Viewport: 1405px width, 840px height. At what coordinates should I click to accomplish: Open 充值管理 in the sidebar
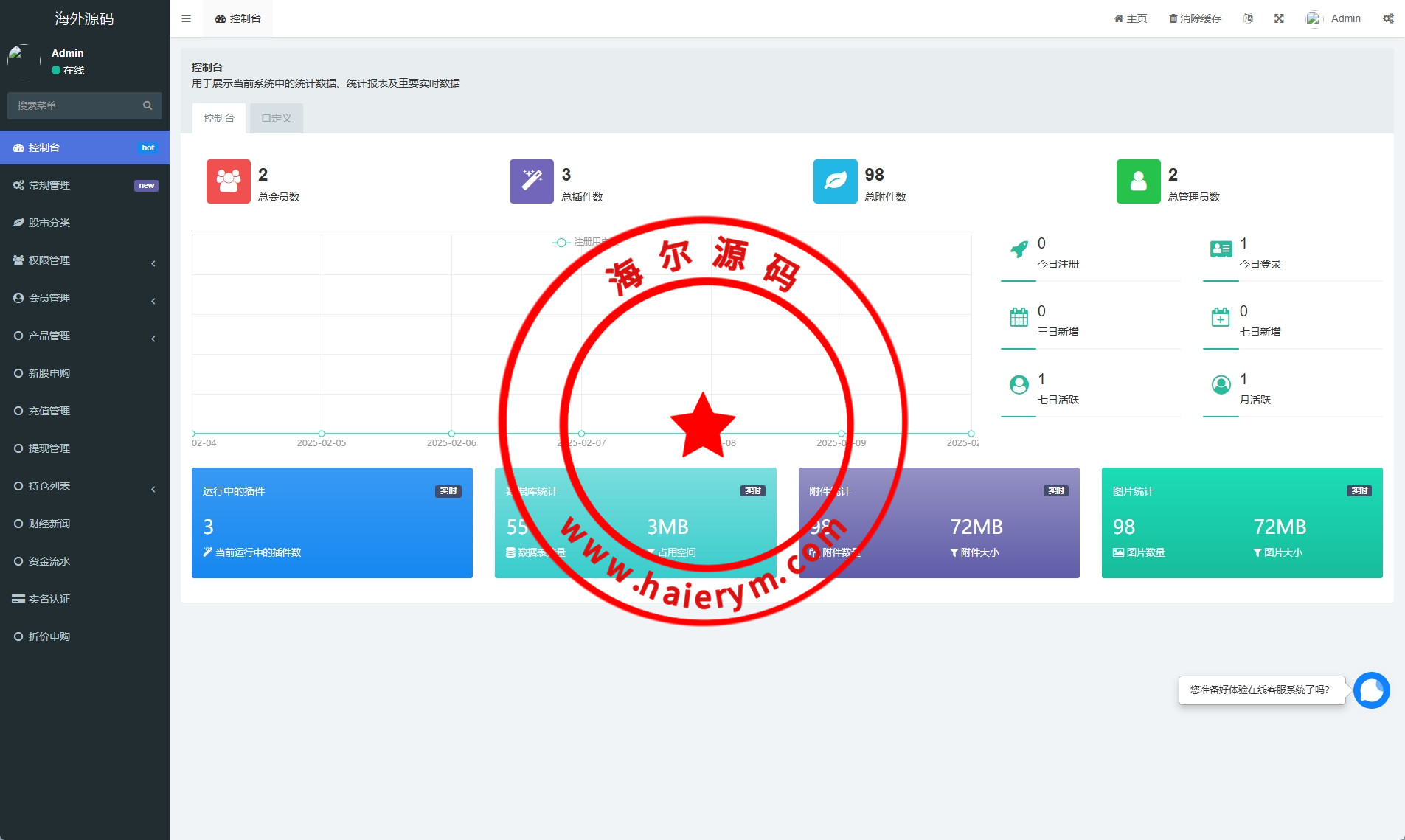click(x=49, y=411)
